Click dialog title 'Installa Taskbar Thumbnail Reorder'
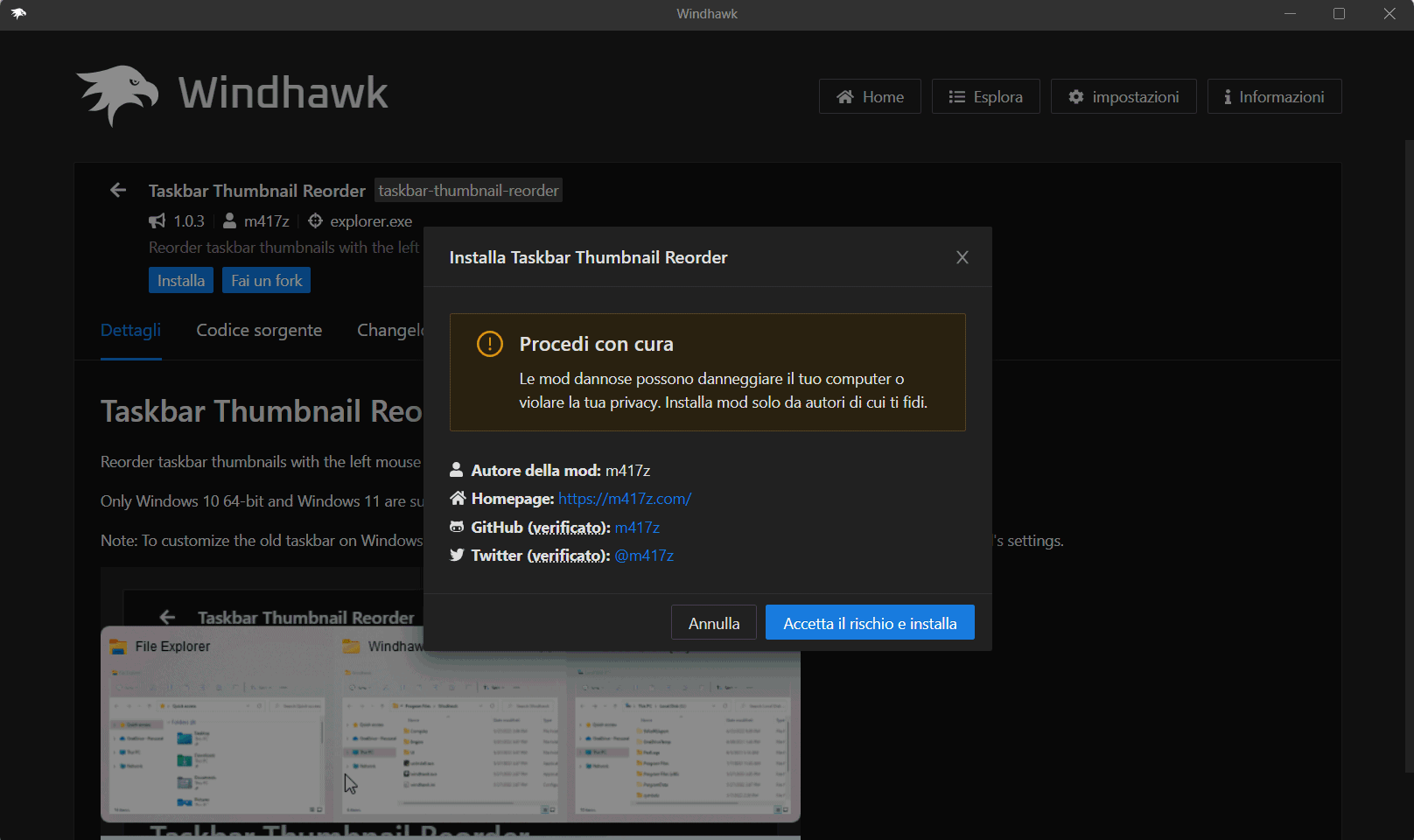 point(588,257)
